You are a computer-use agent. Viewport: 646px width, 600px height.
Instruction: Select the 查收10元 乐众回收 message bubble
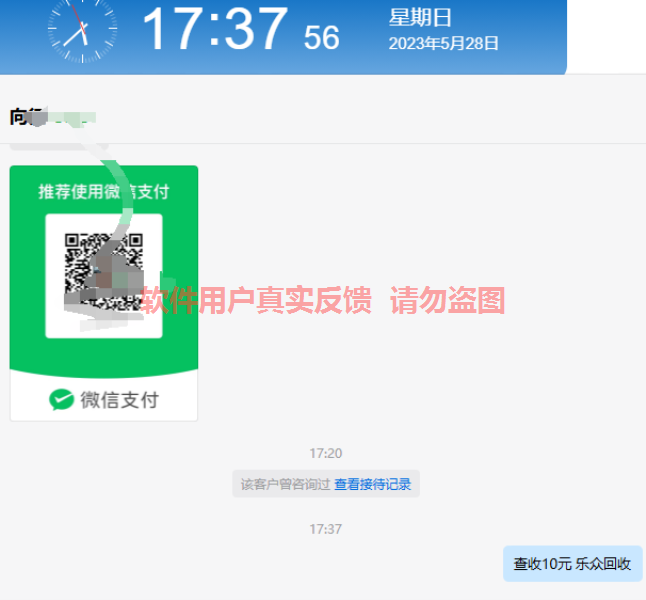point(572,563)
